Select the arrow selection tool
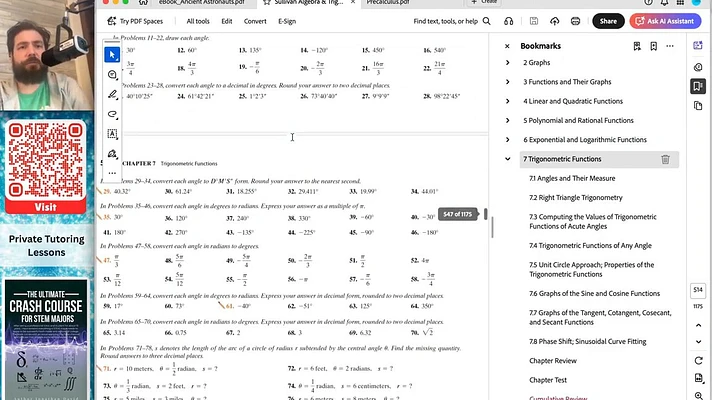 [x=112, y=55]
